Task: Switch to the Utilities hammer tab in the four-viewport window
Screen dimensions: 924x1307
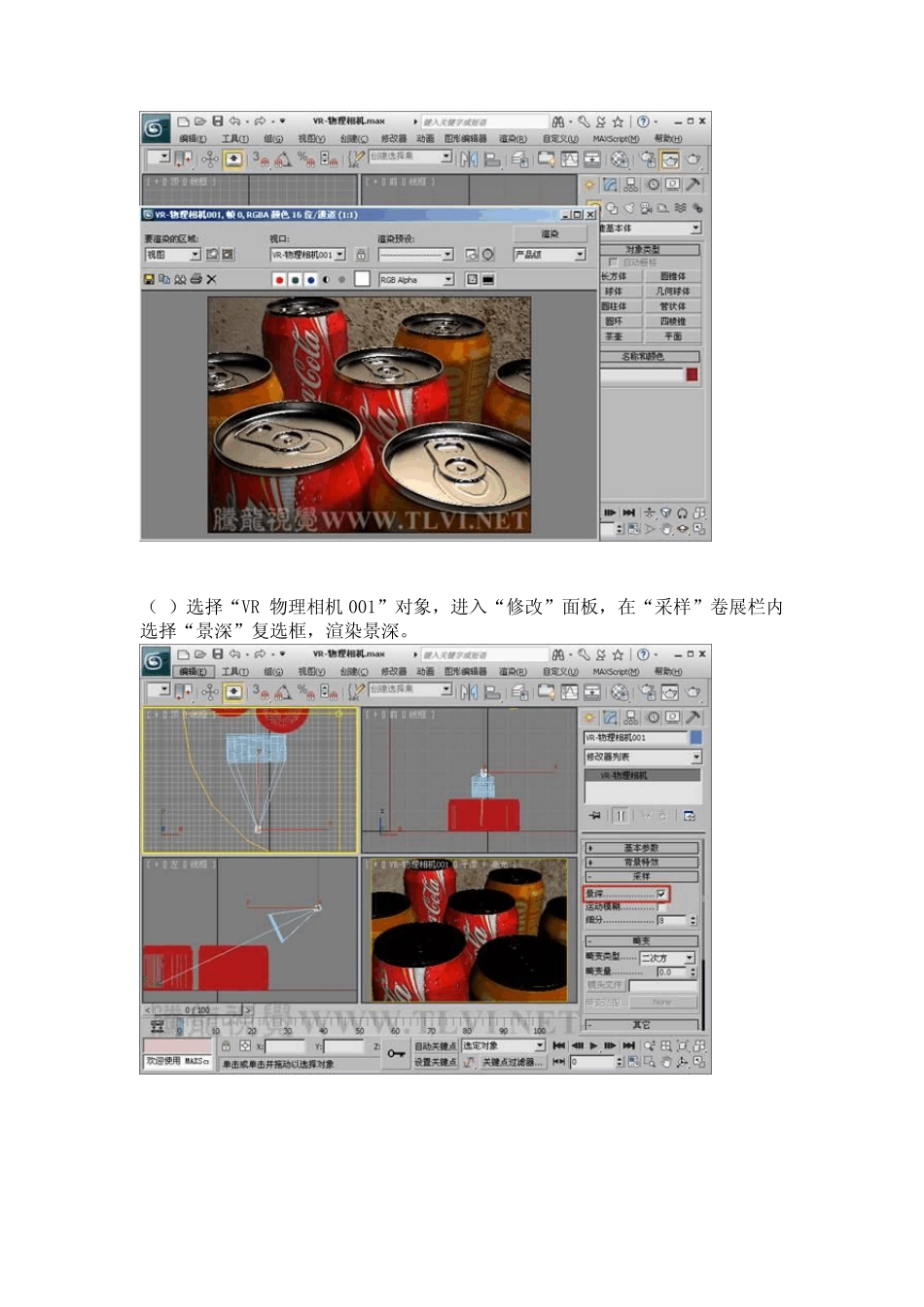Action: click(693, 718)
